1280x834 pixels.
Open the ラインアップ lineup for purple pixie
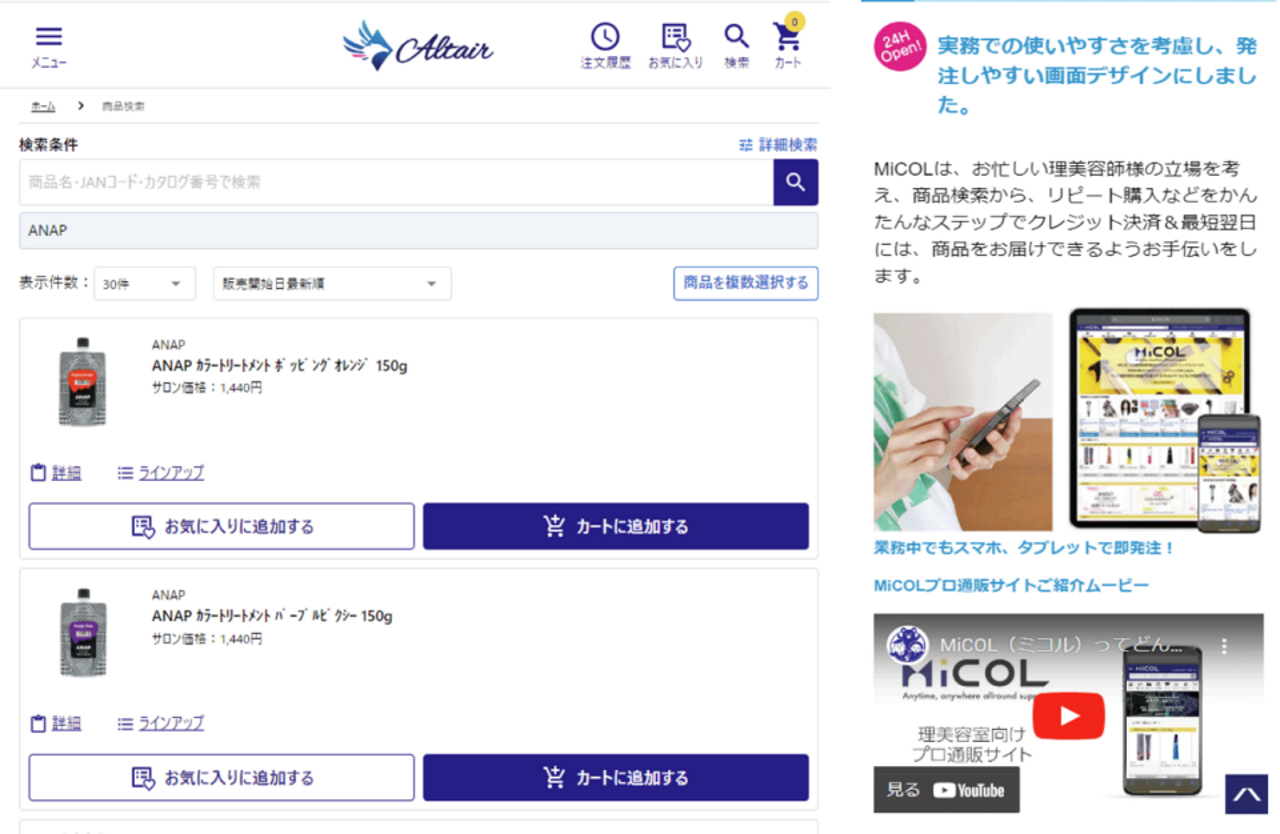(x=169, y=723)
